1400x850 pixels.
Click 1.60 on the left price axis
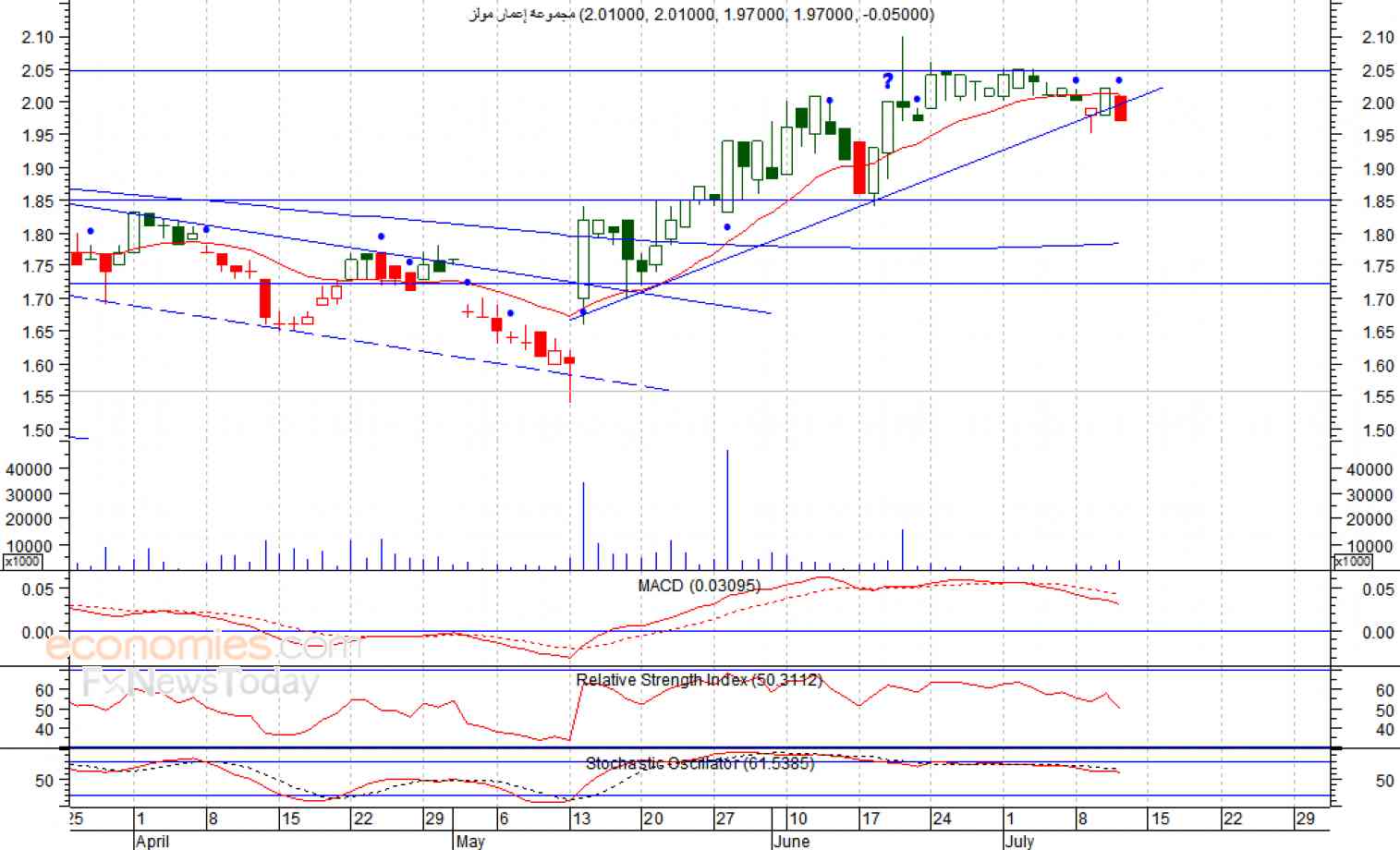point(38,365)
